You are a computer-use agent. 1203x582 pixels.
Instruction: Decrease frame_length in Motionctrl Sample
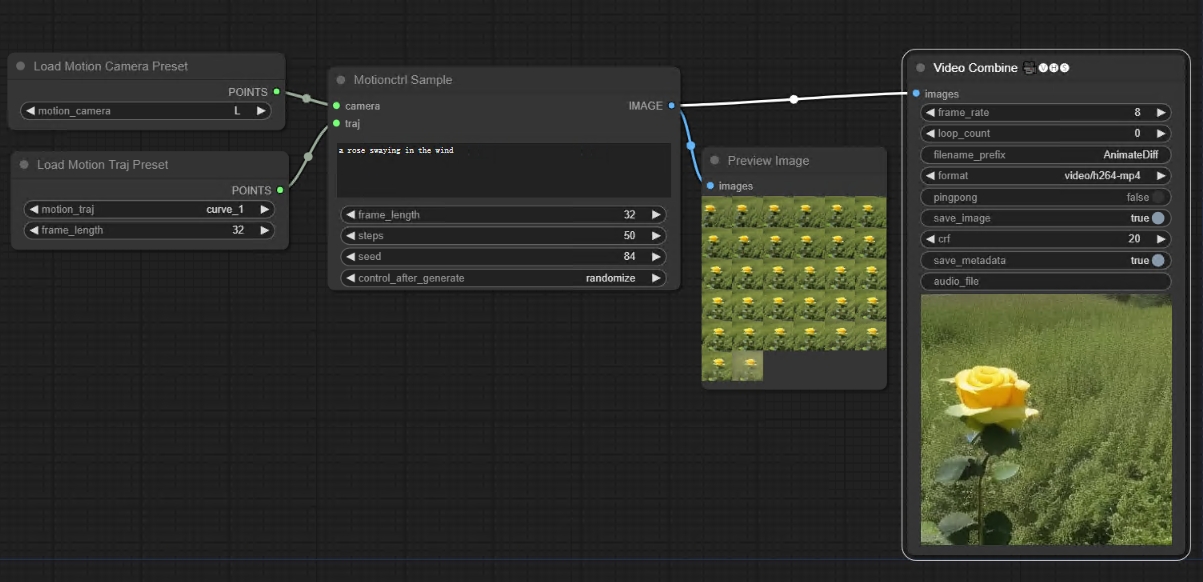tap(351, 214)
